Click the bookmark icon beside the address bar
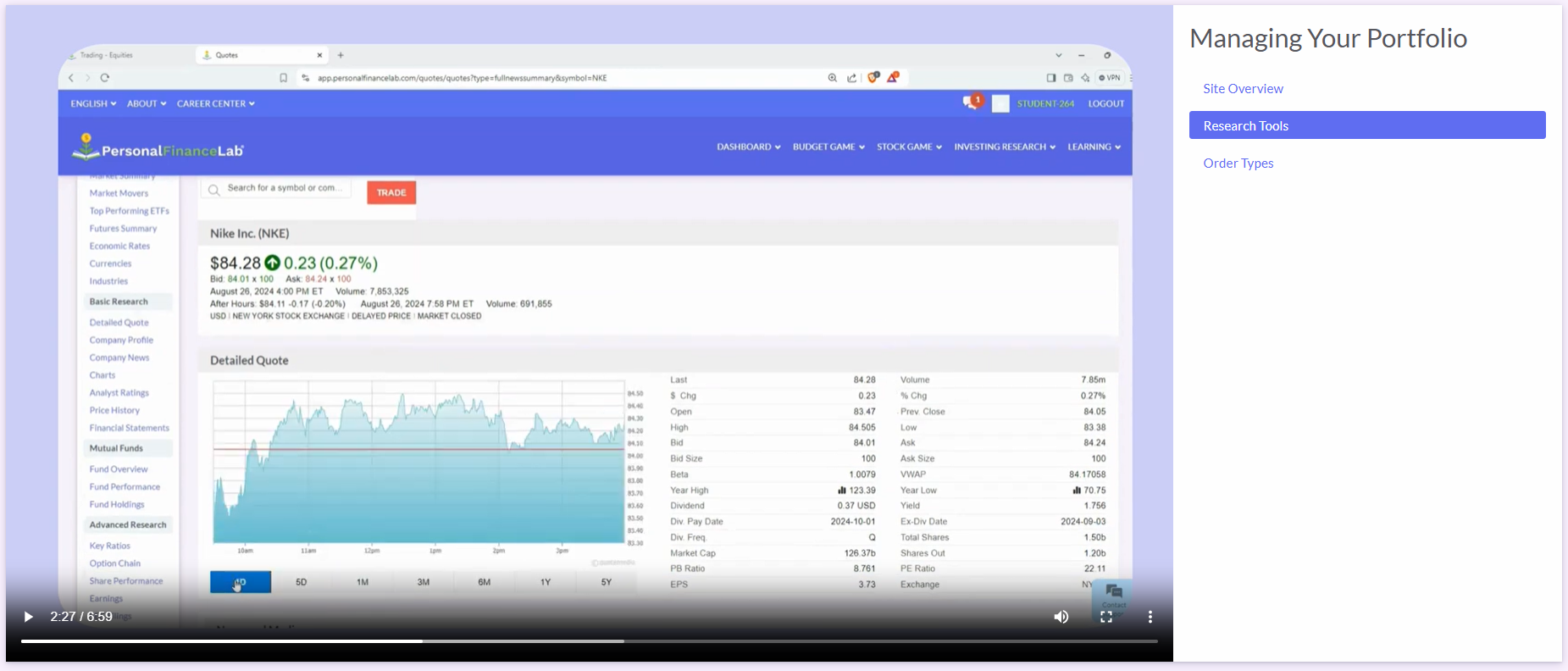Screen dimensions: 1568x671 coord(284,78)
